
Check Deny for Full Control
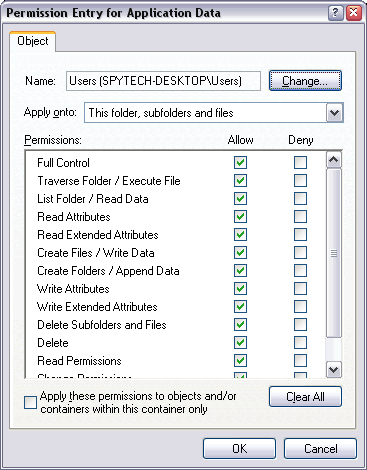[300, 163]
